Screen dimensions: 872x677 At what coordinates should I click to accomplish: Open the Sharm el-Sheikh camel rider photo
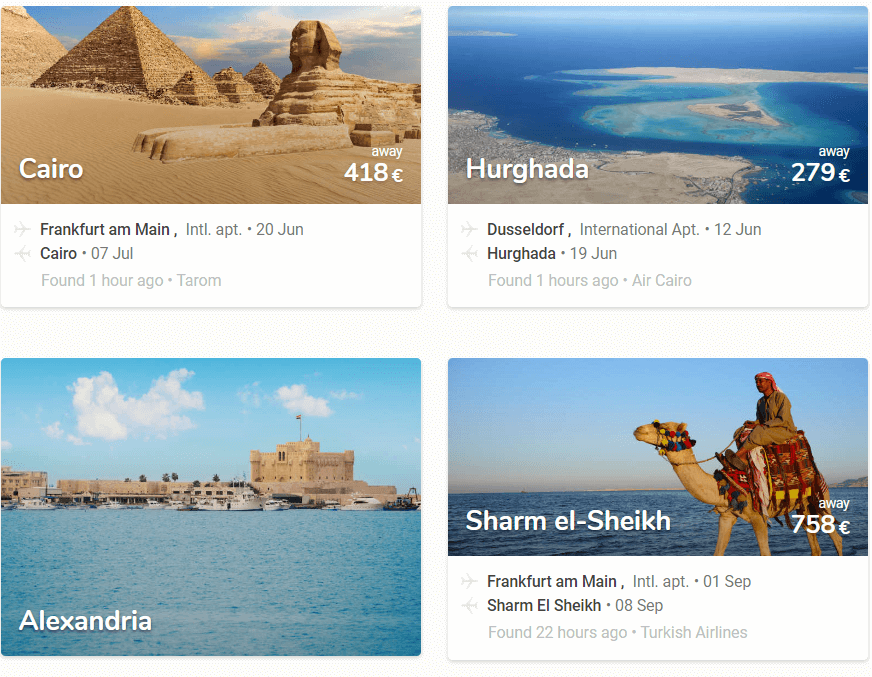pyautogui.click(x=658, y=457)
